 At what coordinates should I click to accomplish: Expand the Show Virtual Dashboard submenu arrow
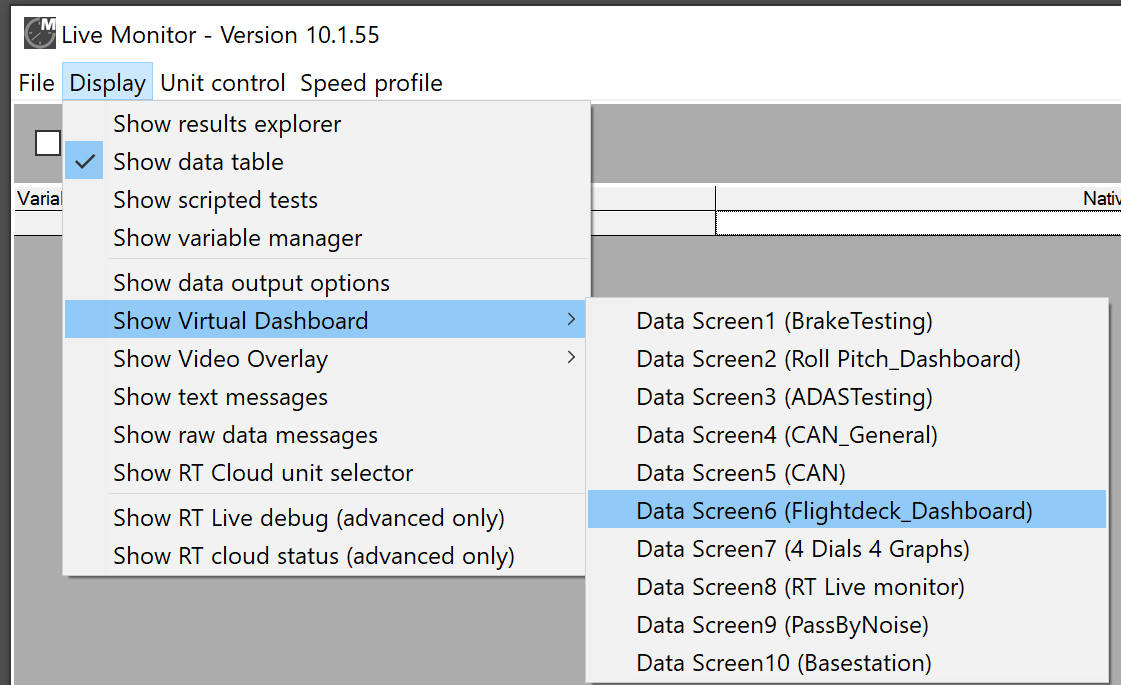point(571,320)
